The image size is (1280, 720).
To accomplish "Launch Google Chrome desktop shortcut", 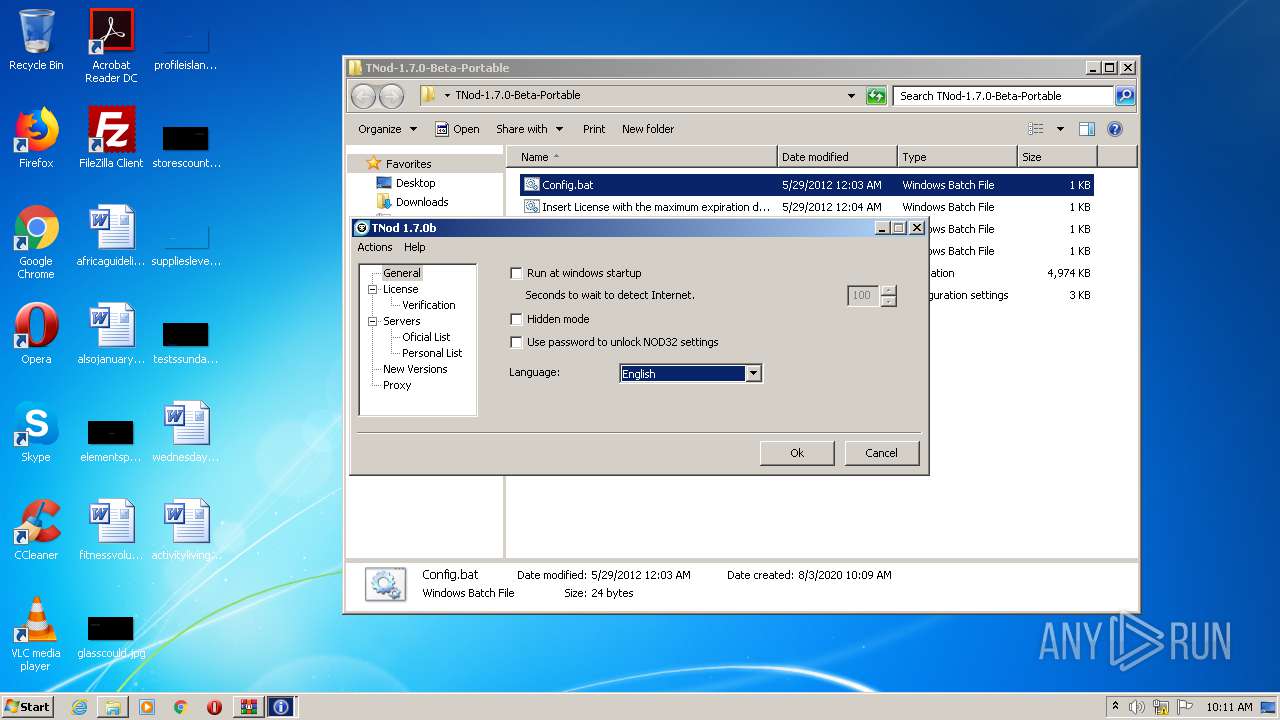I will pos(36,242).
